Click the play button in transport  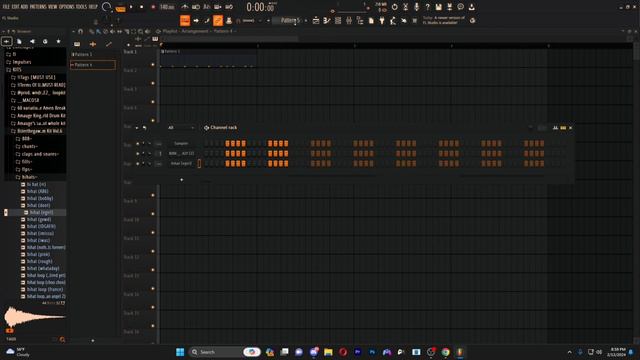click(x=131, y=7)
